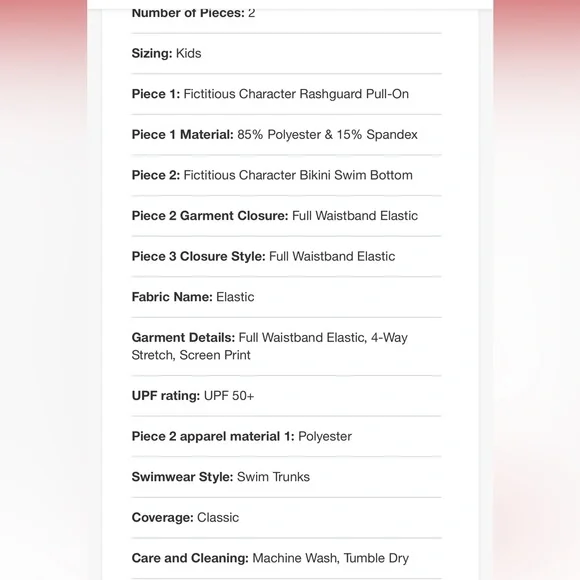This screenshot has width=580, height=580.
Task: Select Coverage: Classic row
Action: point(286,517)
